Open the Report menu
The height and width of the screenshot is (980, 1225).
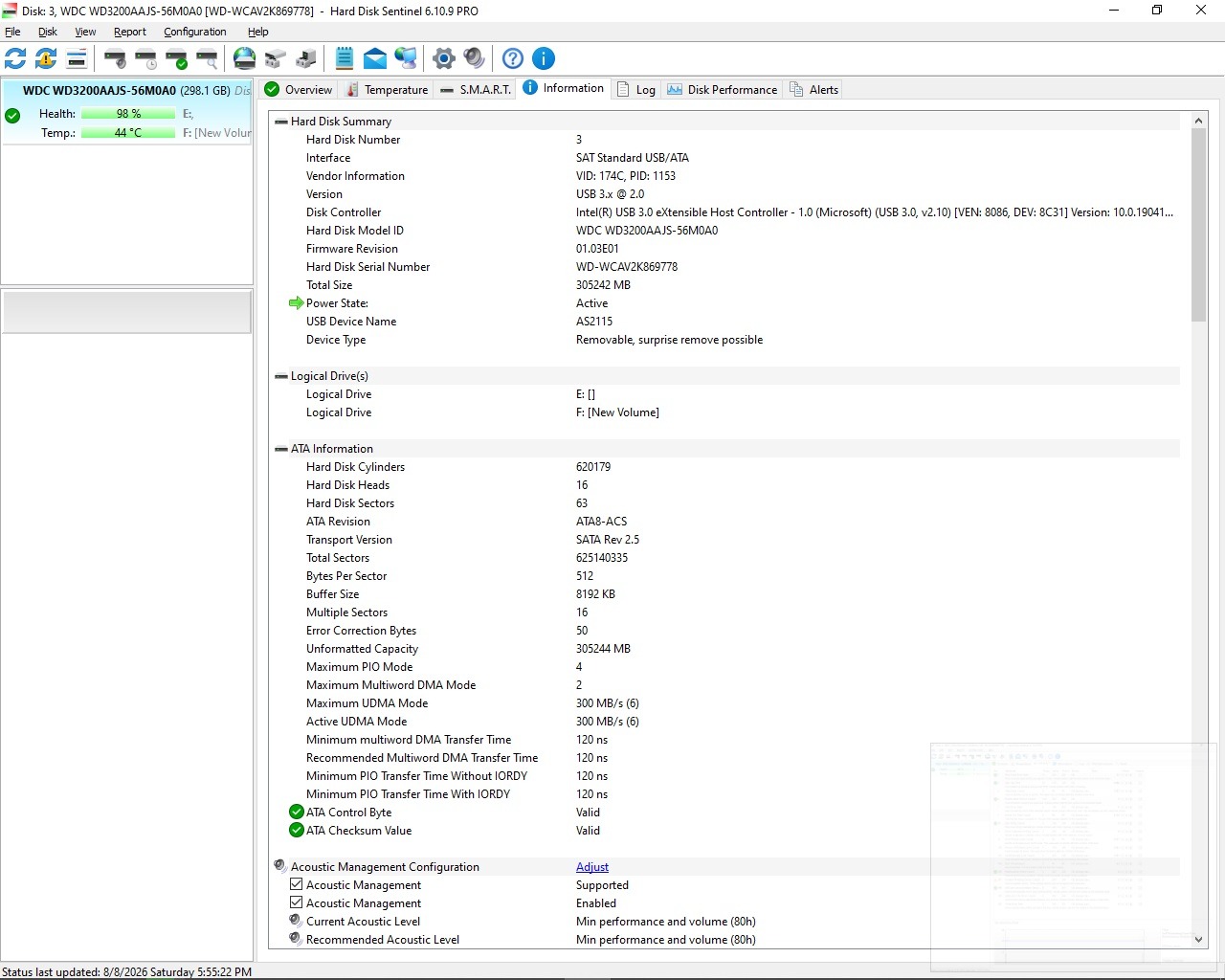pyautogui.click(x=130, y=32)
